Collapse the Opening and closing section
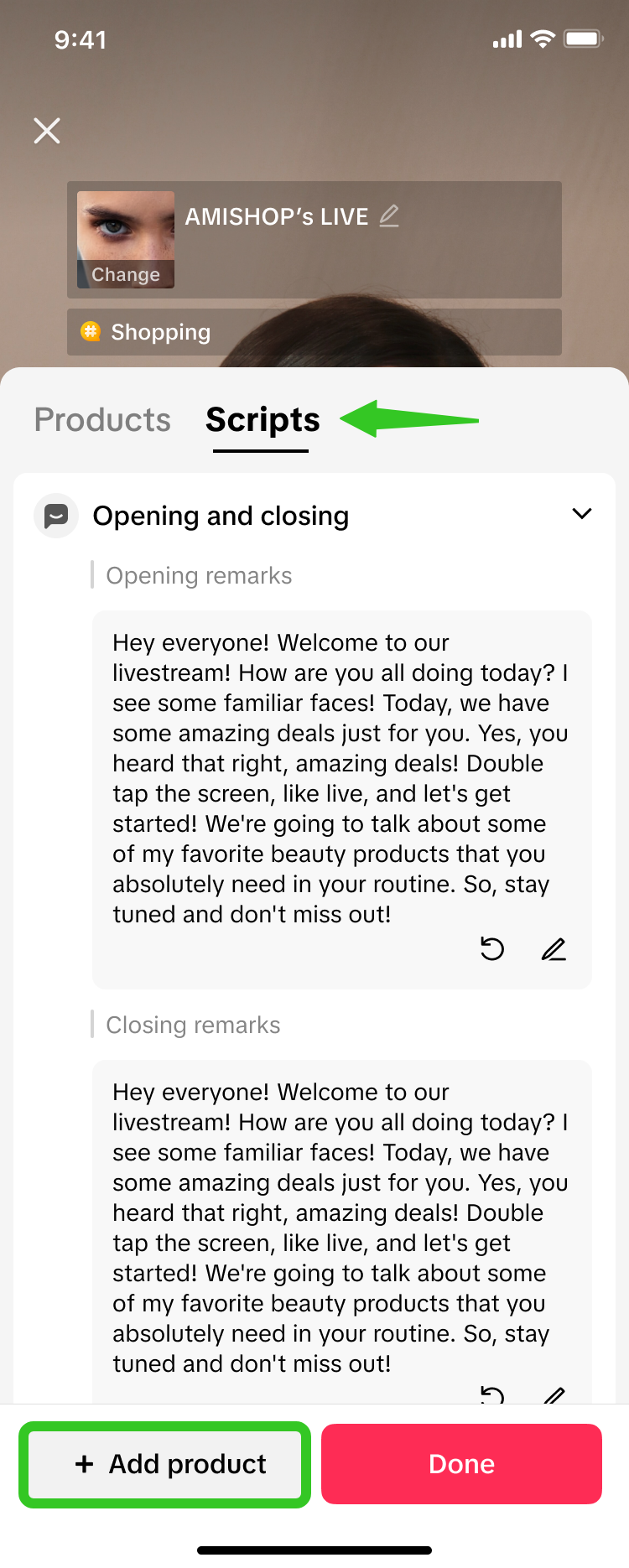This screenshot has width=629, height=1568. click(581, 514)
